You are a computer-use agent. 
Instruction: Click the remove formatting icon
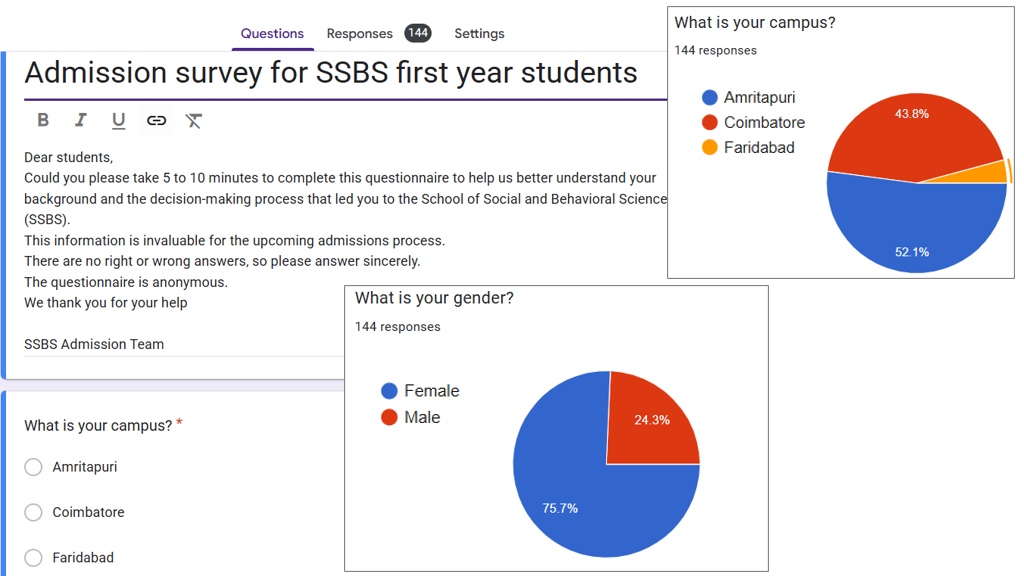coord(194,120)
